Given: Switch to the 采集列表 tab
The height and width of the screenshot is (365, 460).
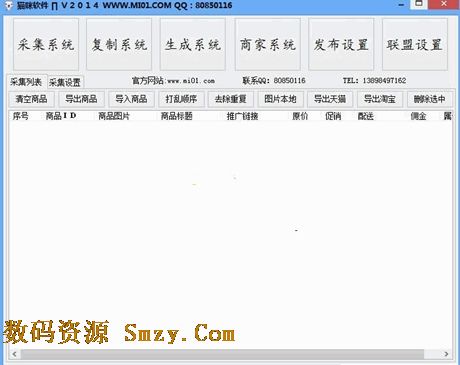Looking at the screenshot, I should (x=26, y=82).
